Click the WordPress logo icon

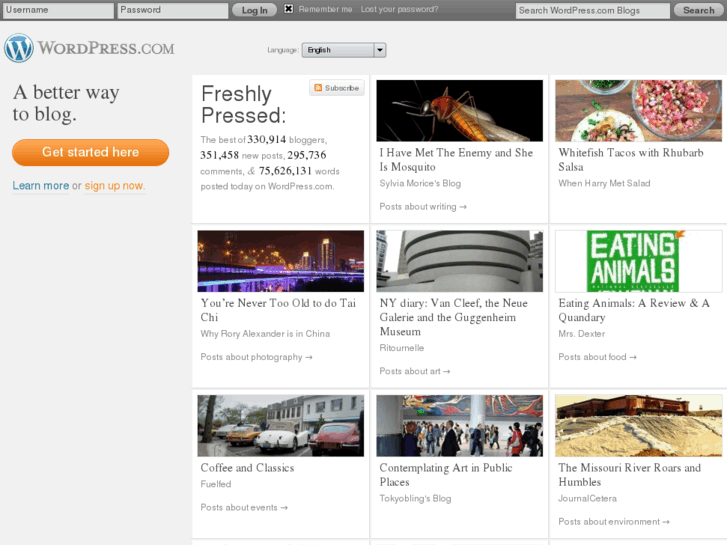(19, 48)
